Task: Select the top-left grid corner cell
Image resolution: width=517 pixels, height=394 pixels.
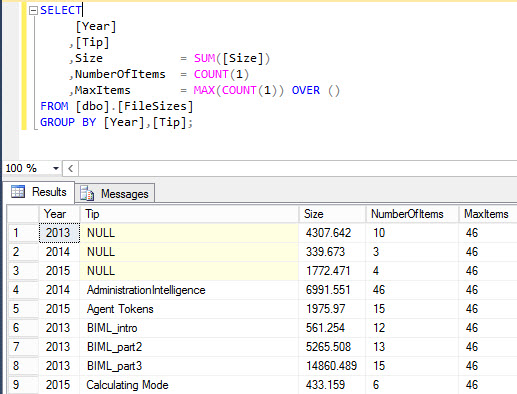Action: tap(23, 214)
